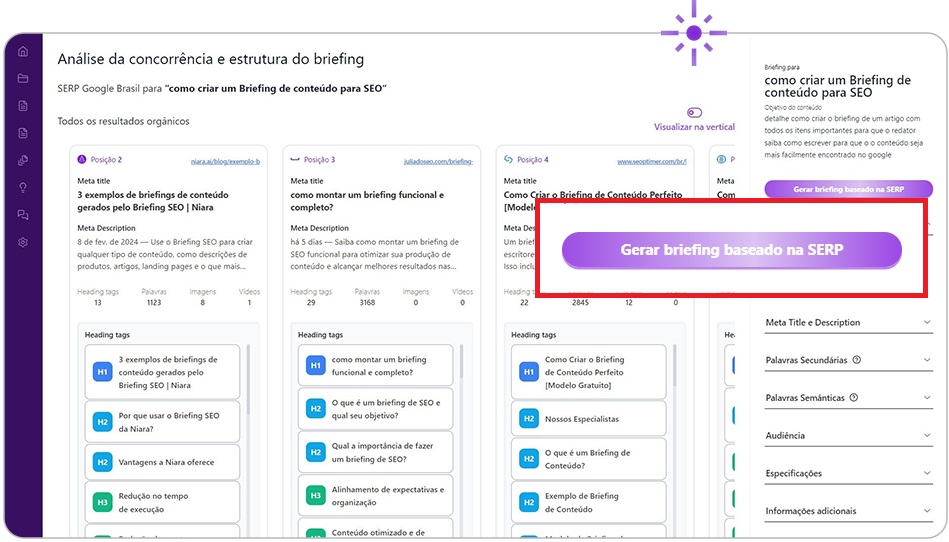Click the folder icon in the sidebar

click(x=23, y=79)
